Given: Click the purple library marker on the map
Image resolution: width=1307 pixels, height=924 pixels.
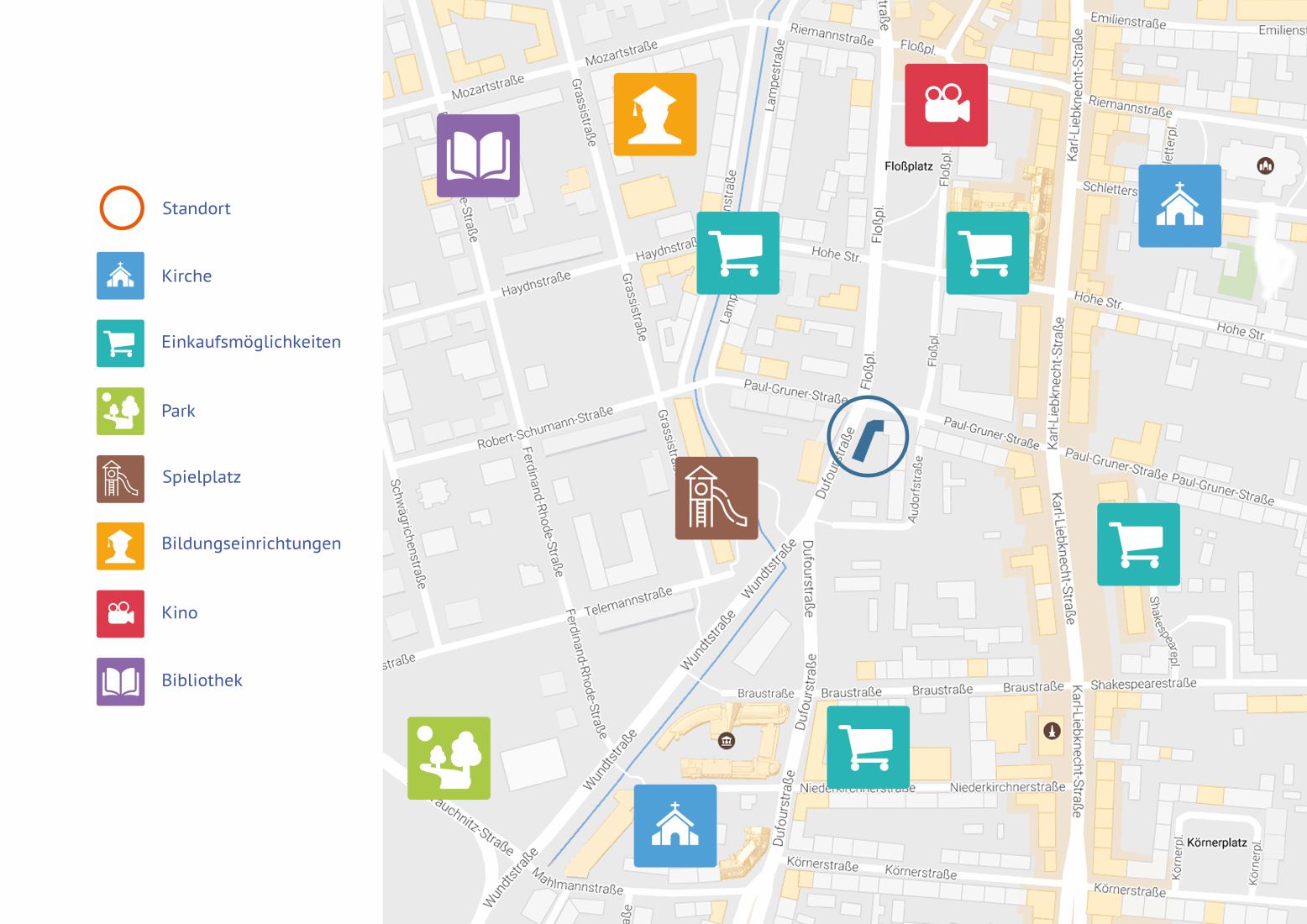Looking at the screenshot, I should click(x=478, y=156).
